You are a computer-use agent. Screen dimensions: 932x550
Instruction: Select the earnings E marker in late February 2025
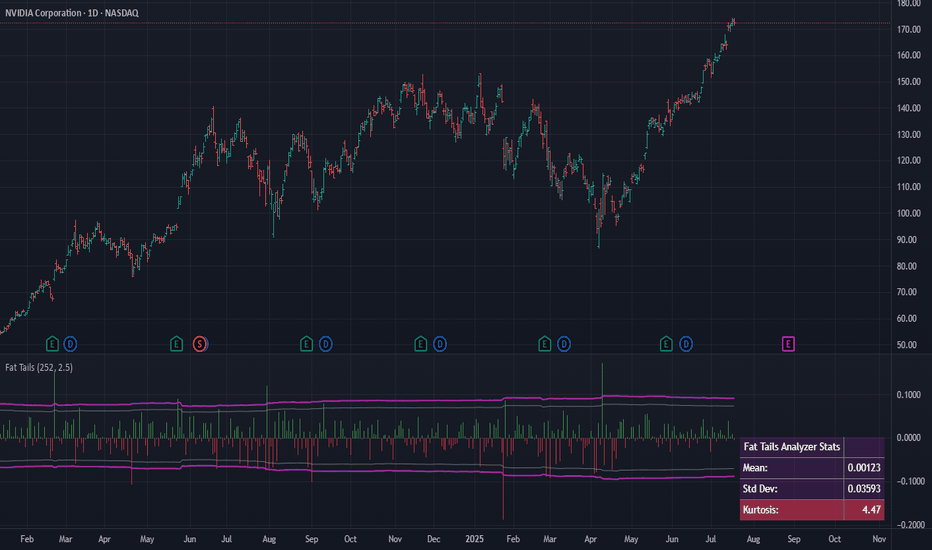click(x=544, y=344)
